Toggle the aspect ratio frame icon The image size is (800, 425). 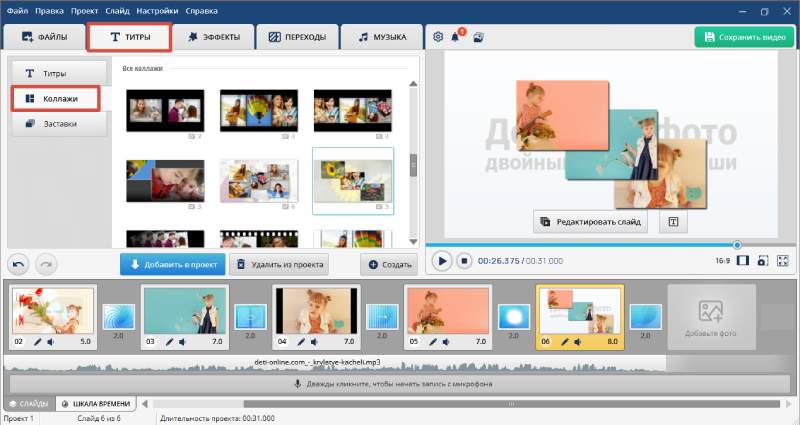click(x=743, y=261)
